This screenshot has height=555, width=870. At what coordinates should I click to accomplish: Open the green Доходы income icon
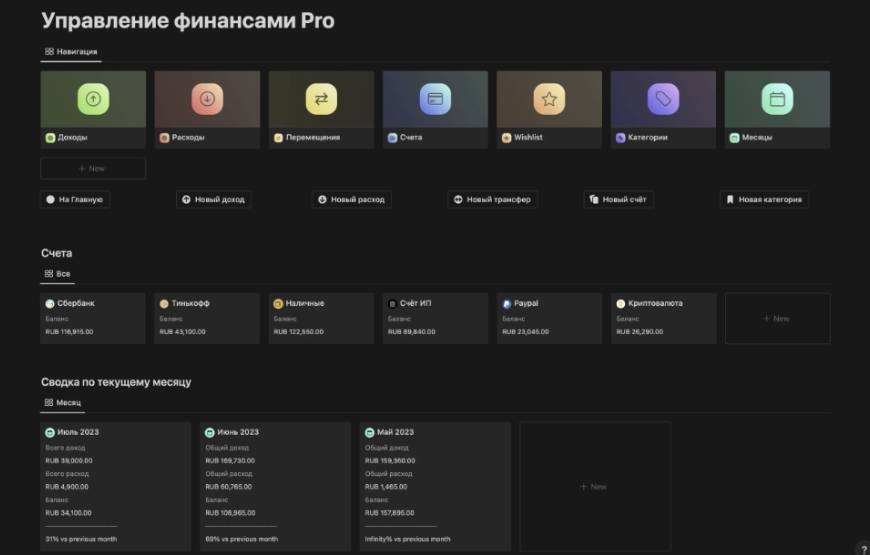tap(93, 99)
